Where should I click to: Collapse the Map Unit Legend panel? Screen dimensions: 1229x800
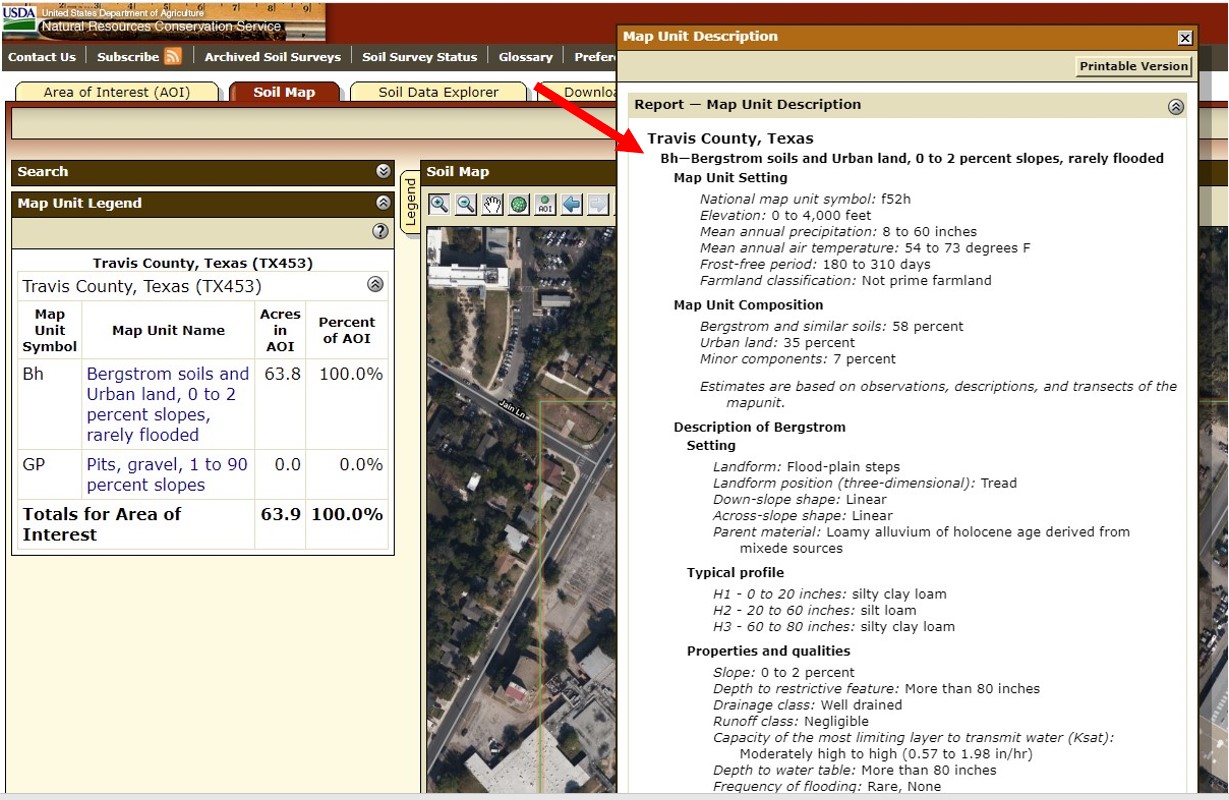click(x=383, y=203)
